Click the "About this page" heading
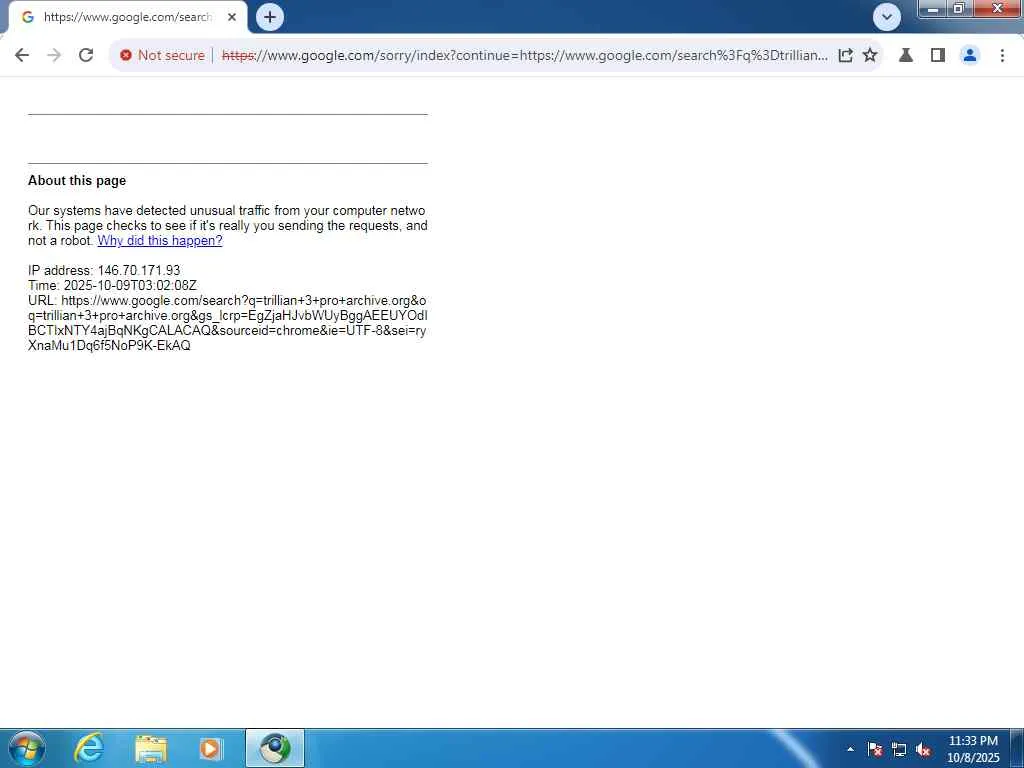Image resolution: width=1024 pixels, height=768 pixels. pyautogui.click(x=77, y=180)
